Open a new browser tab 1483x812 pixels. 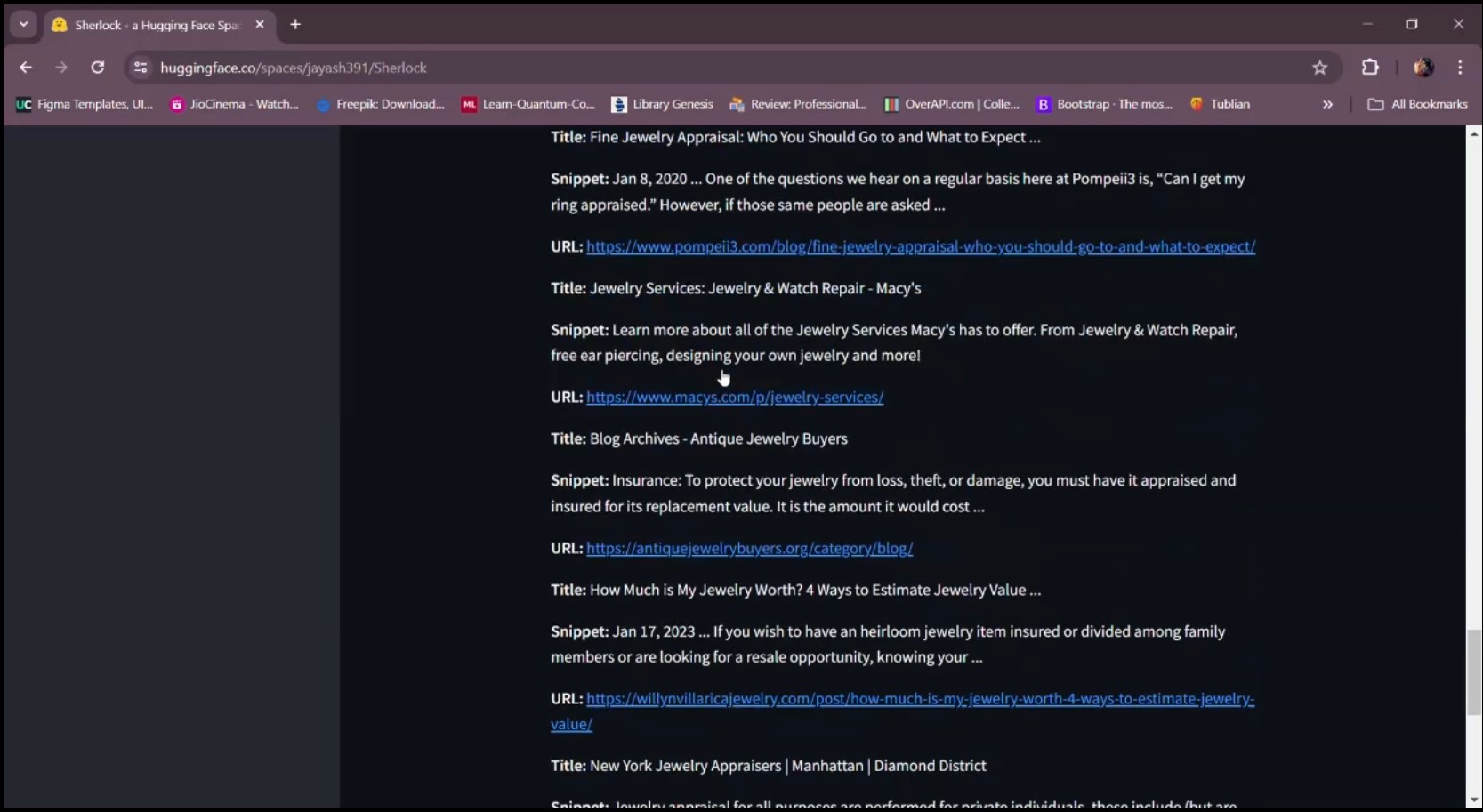point(295,25)
